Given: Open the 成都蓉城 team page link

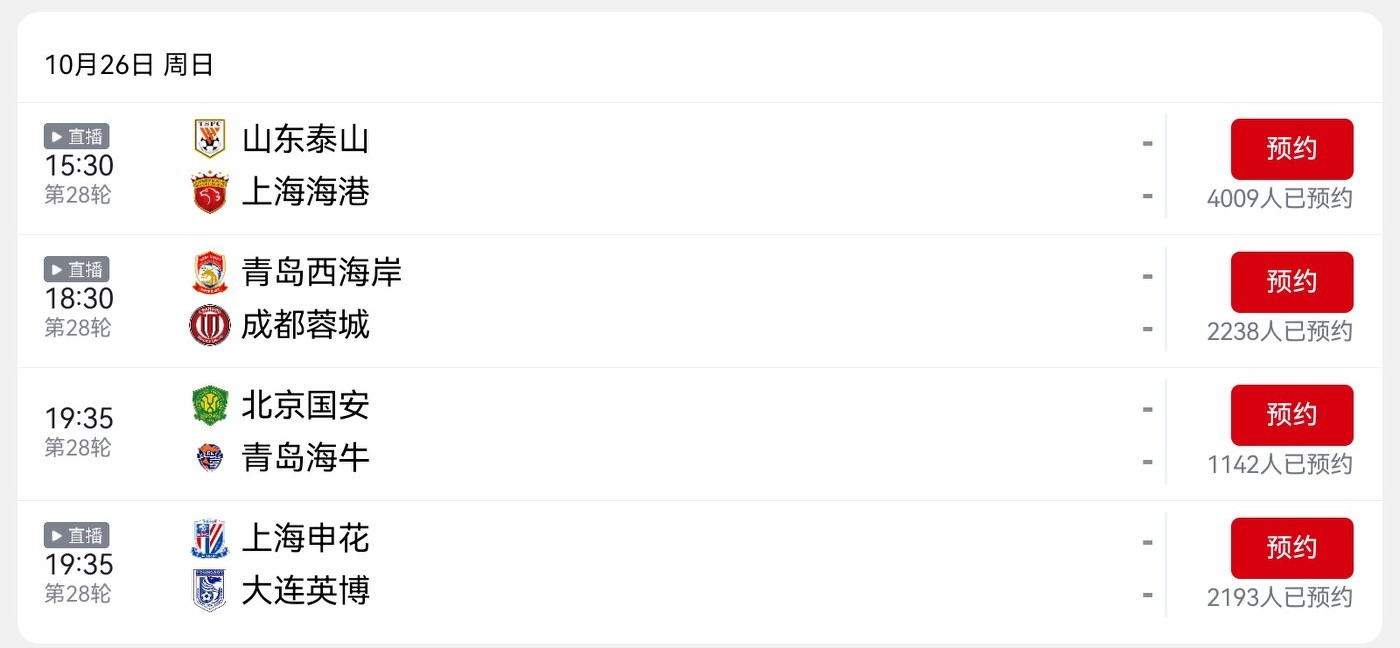Looking at the screenshot, I should click(x=305, y=325).
